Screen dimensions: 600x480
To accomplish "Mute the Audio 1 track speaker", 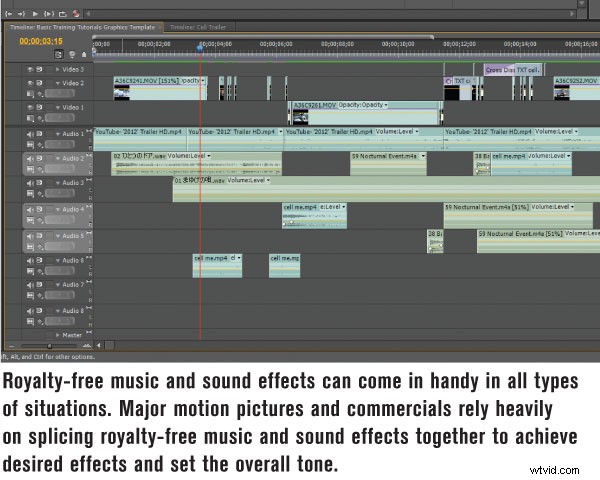I will pos(30,134).
